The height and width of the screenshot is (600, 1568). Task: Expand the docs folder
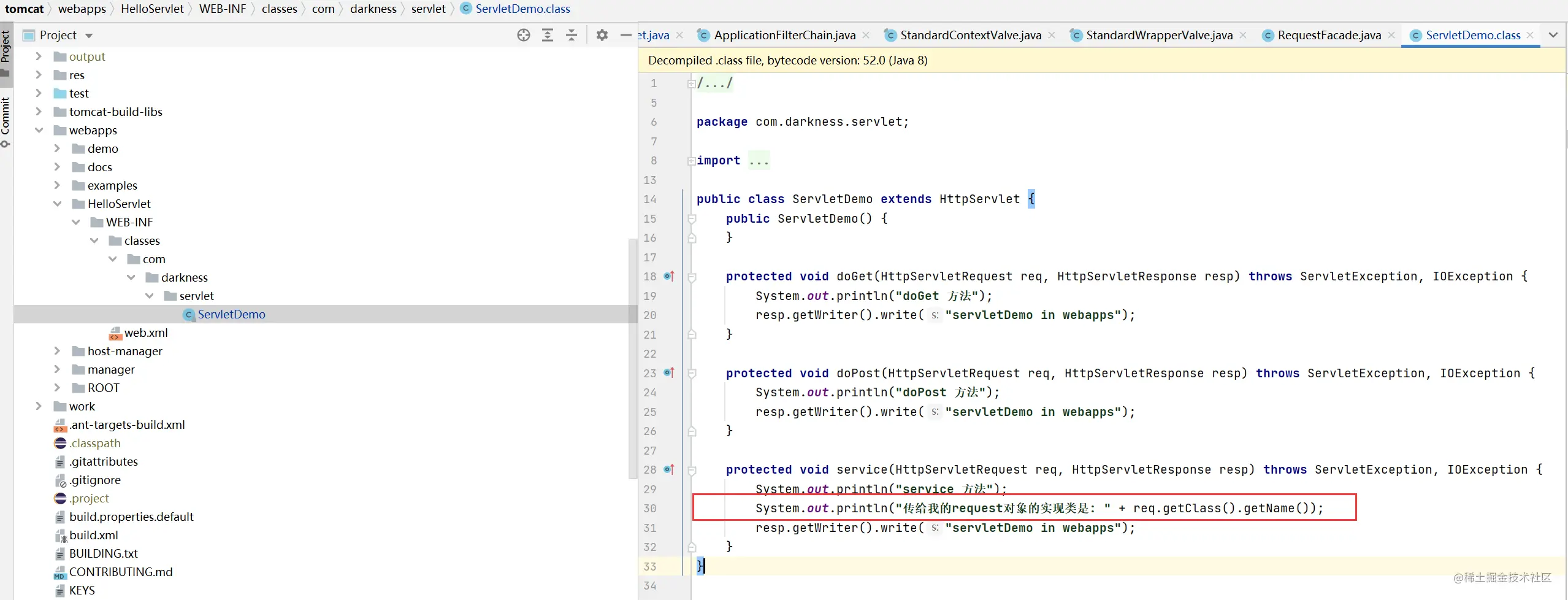(57, 167)
